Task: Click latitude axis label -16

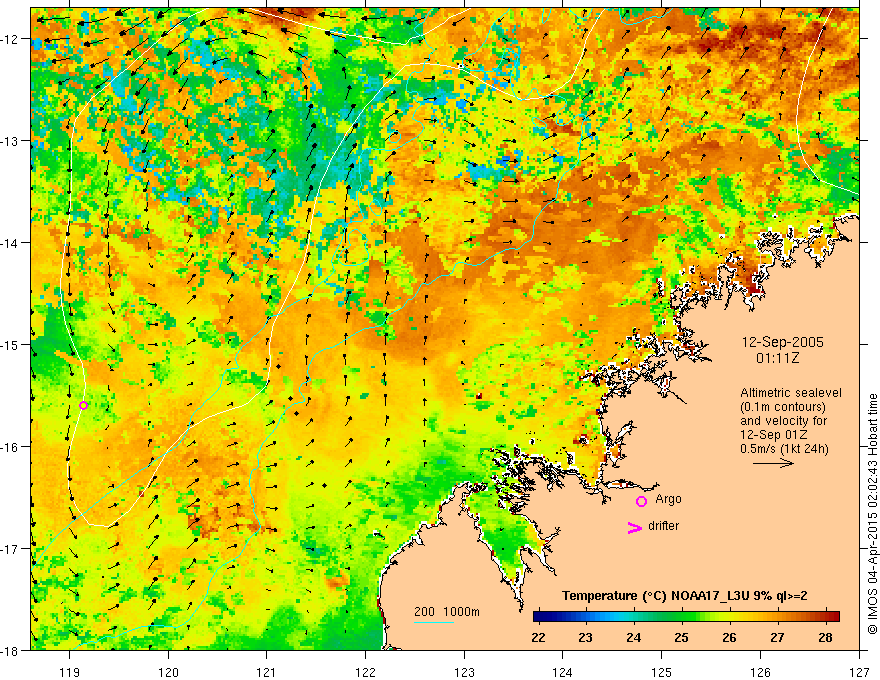Action: [x=11, y=447]
